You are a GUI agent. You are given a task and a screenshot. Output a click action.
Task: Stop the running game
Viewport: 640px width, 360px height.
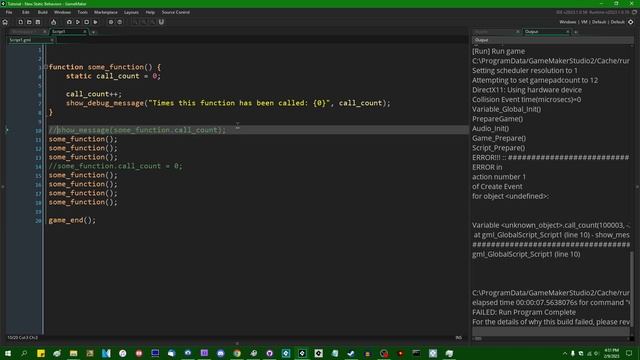pos(87,22)
